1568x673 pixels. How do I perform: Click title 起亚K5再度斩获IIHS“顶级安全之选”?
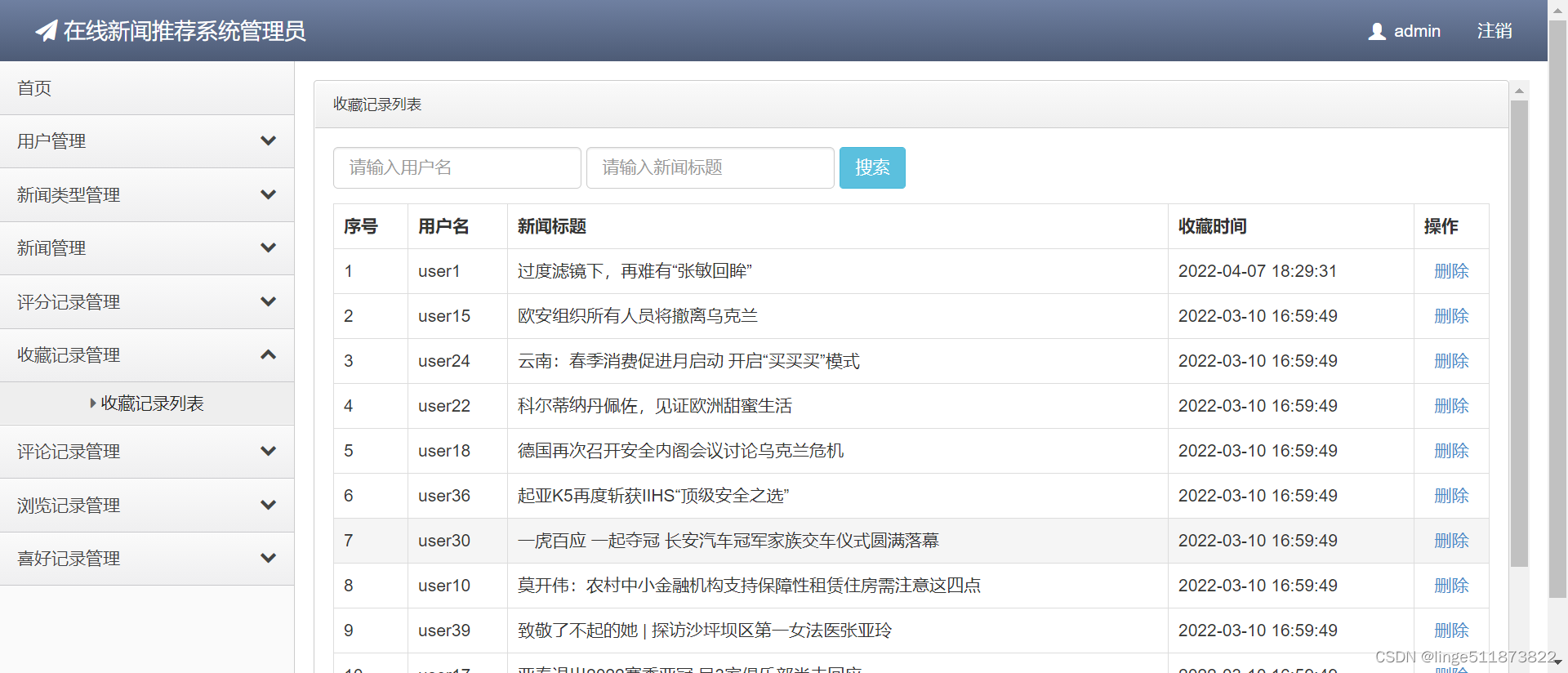(x=653, y=496)
